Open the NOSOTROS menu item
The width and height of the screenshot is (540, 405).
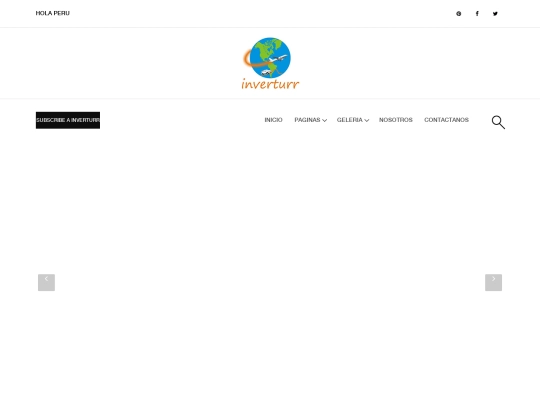(396, 120)
